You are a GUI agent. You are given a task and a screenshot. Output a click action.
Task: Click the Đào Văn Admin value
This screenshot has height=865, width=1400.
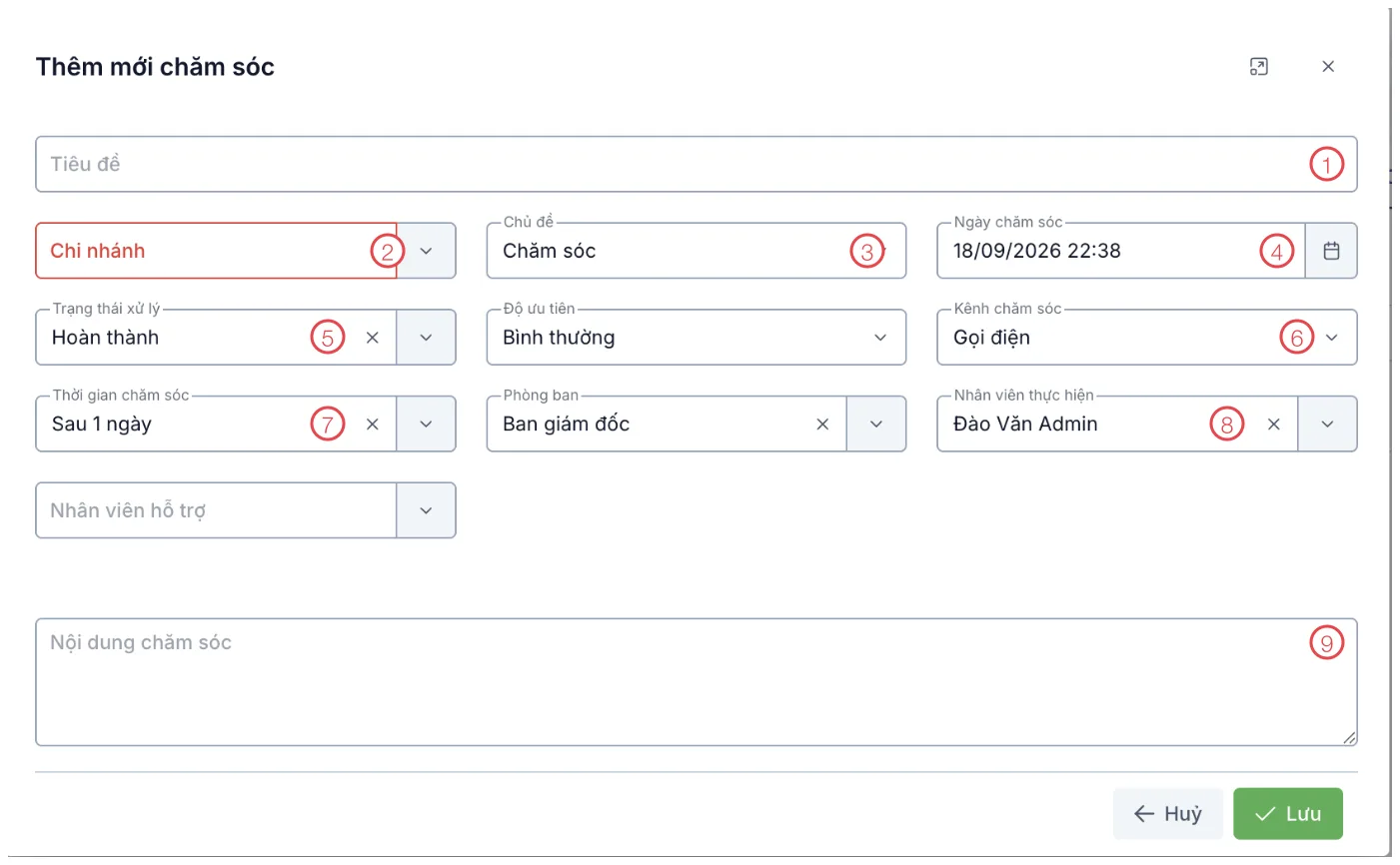coord(1025,425)
